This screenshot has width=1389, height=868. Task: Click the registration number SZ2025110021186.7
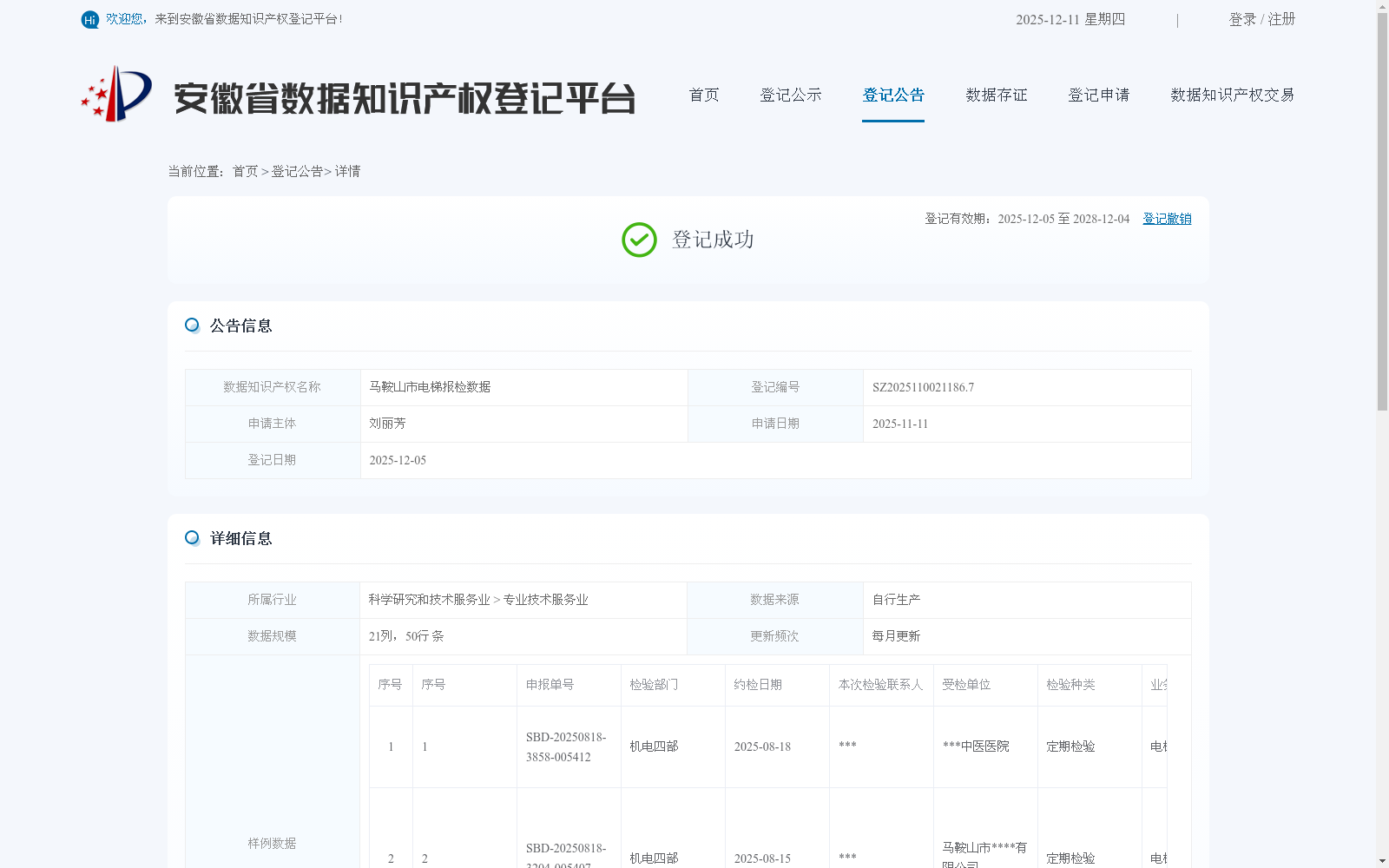pos(923,388)
